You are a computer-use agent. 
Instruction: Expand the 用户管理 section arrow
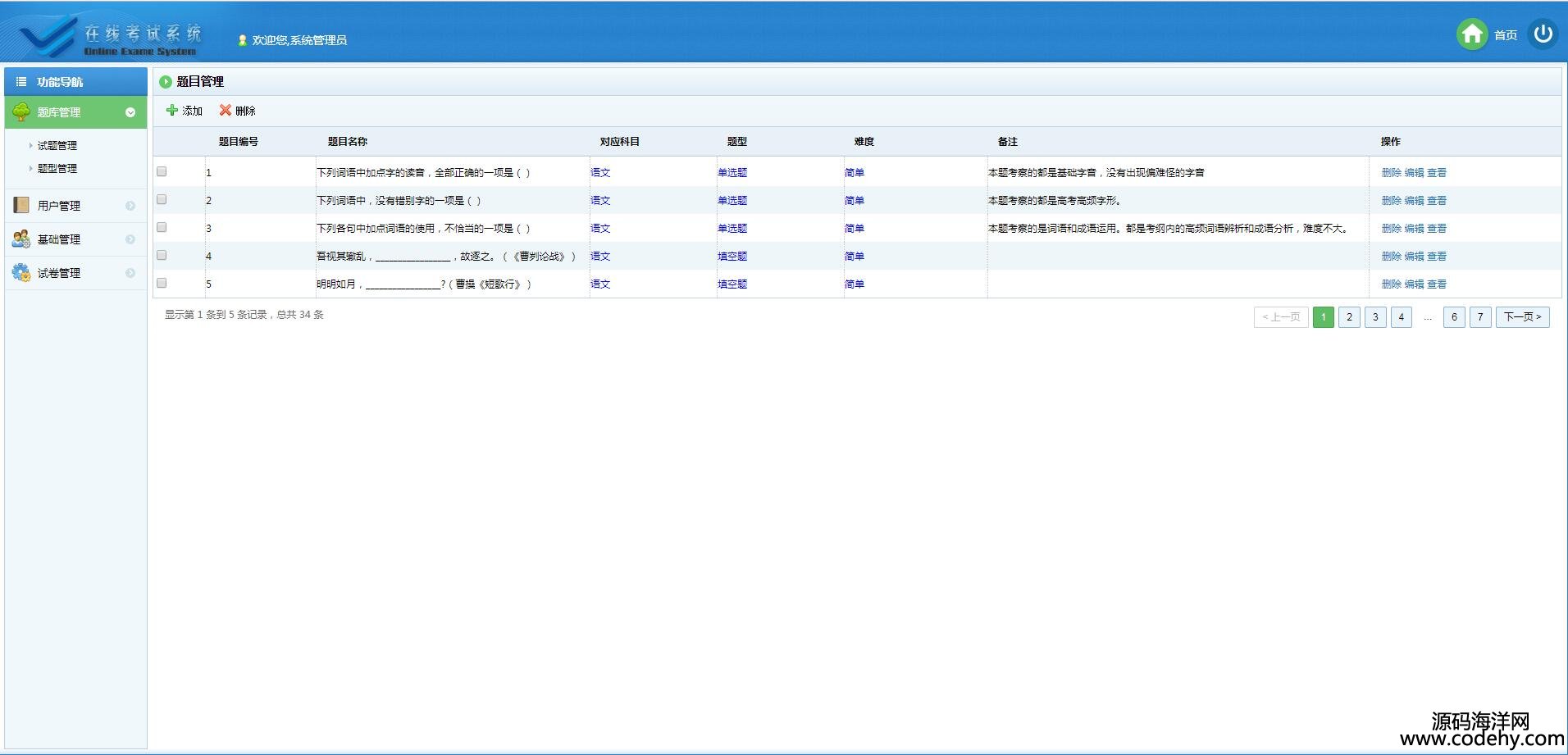pos(130,206)
